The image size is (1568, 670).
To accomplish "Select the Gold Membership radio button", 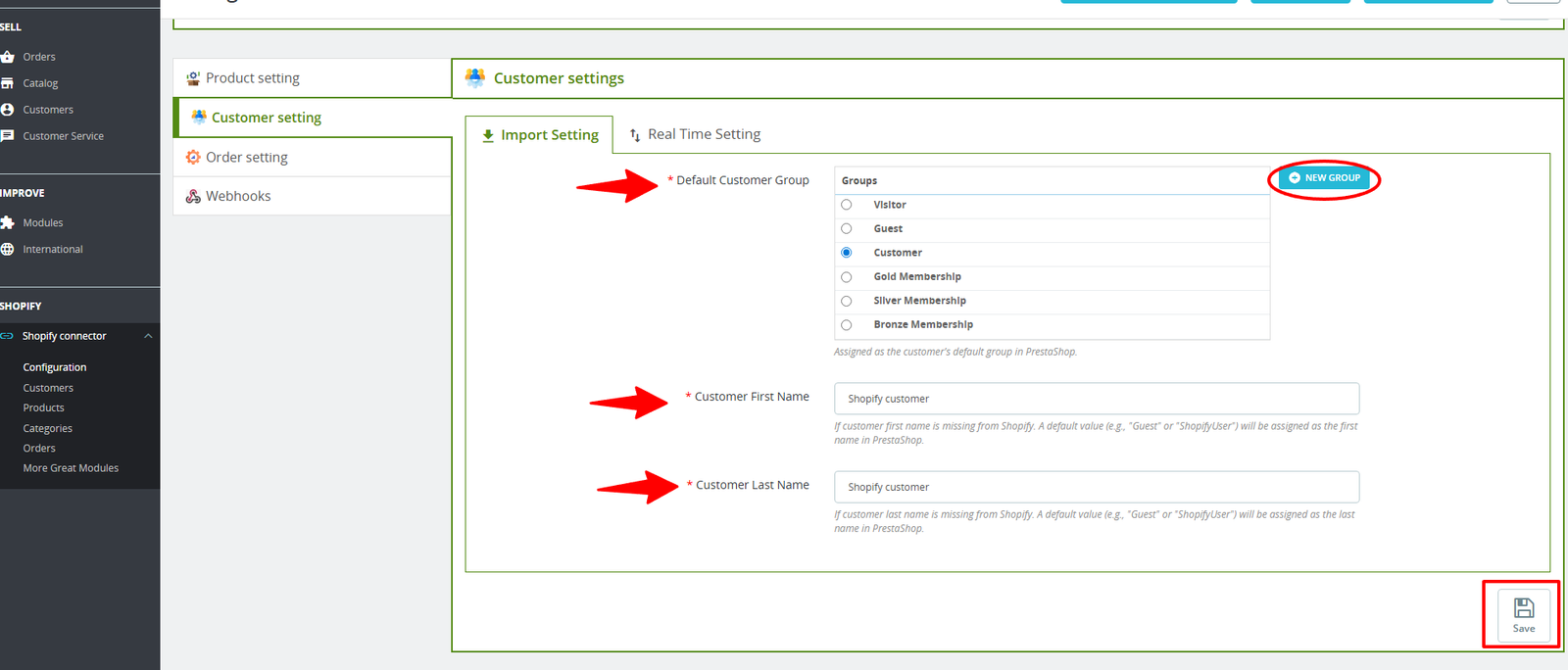I will tap(847, 277).
